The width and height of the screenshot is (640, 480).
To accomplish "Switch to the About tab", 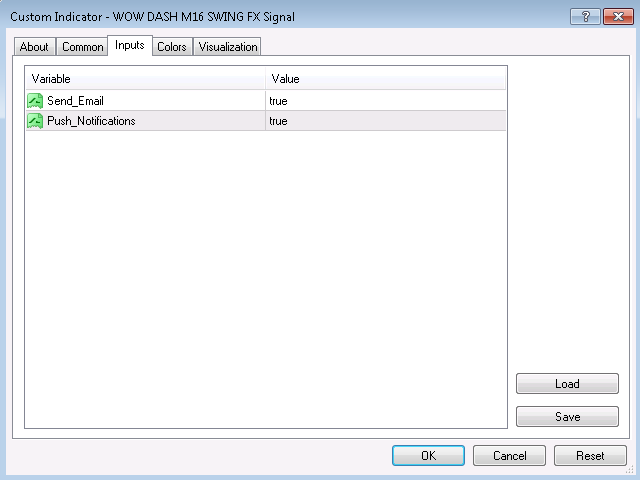I will pos(34,47).
